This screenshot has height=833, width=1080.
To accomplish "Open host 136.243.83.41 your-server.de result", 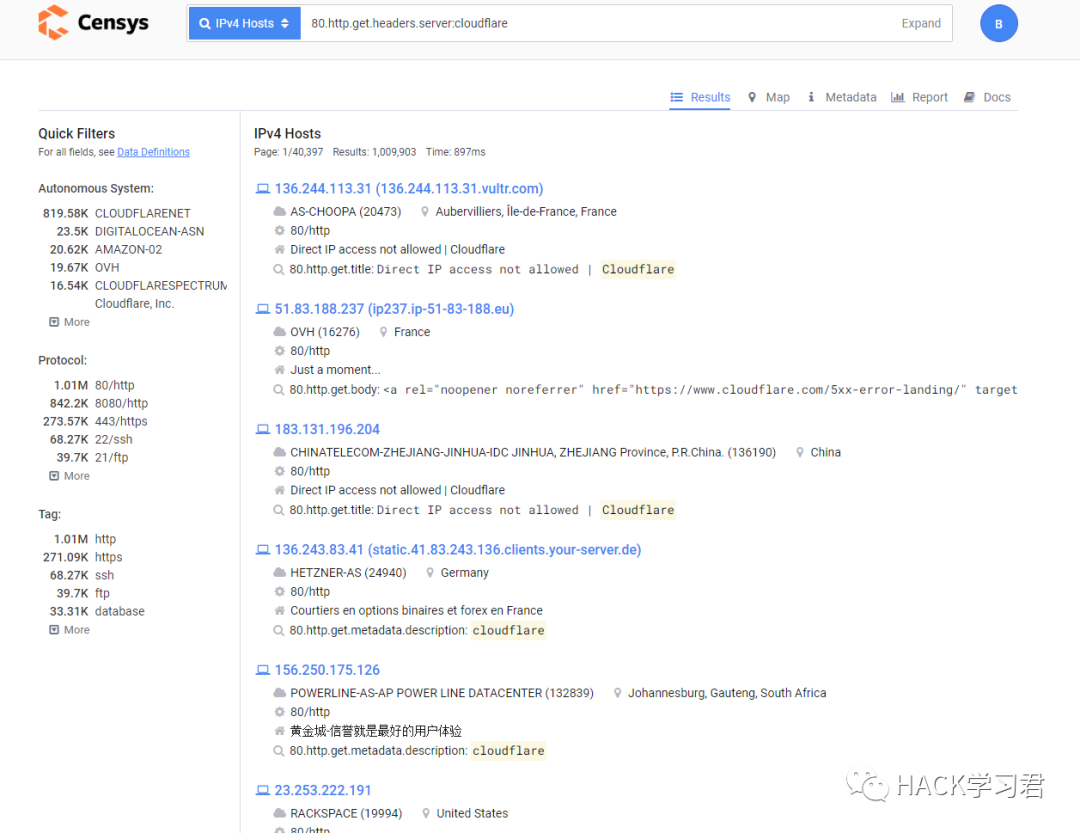I will (457, 550).
